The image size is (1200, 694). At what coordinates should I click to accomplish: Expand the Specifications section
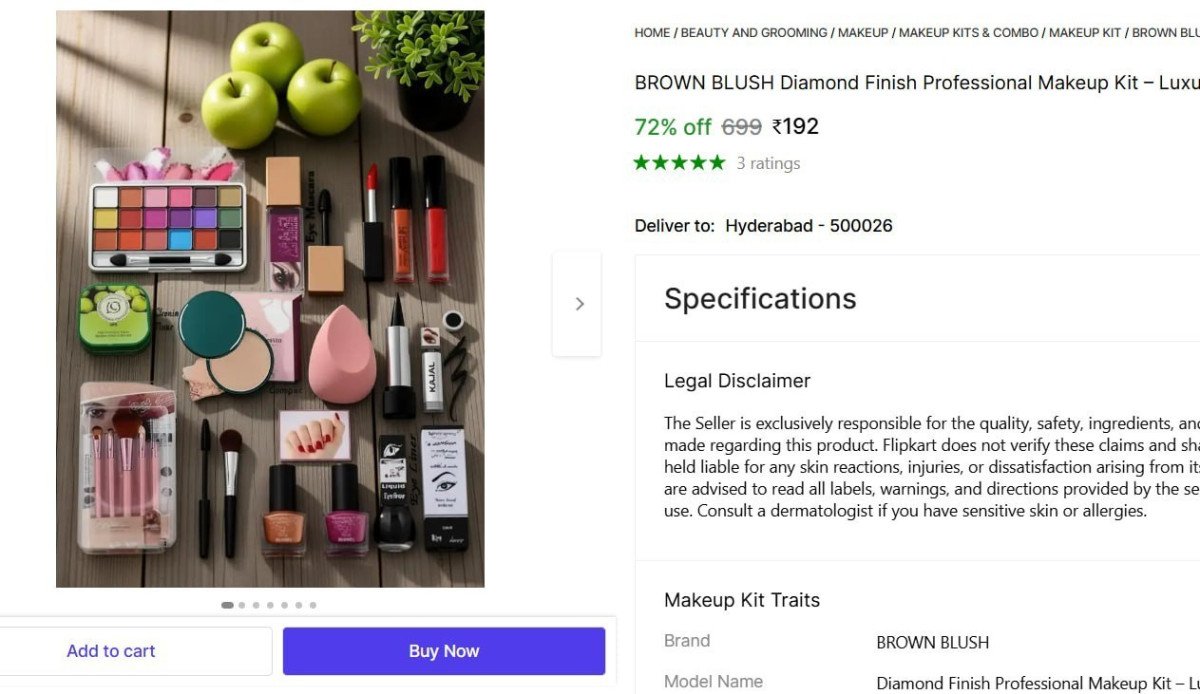tap(760, 298)
